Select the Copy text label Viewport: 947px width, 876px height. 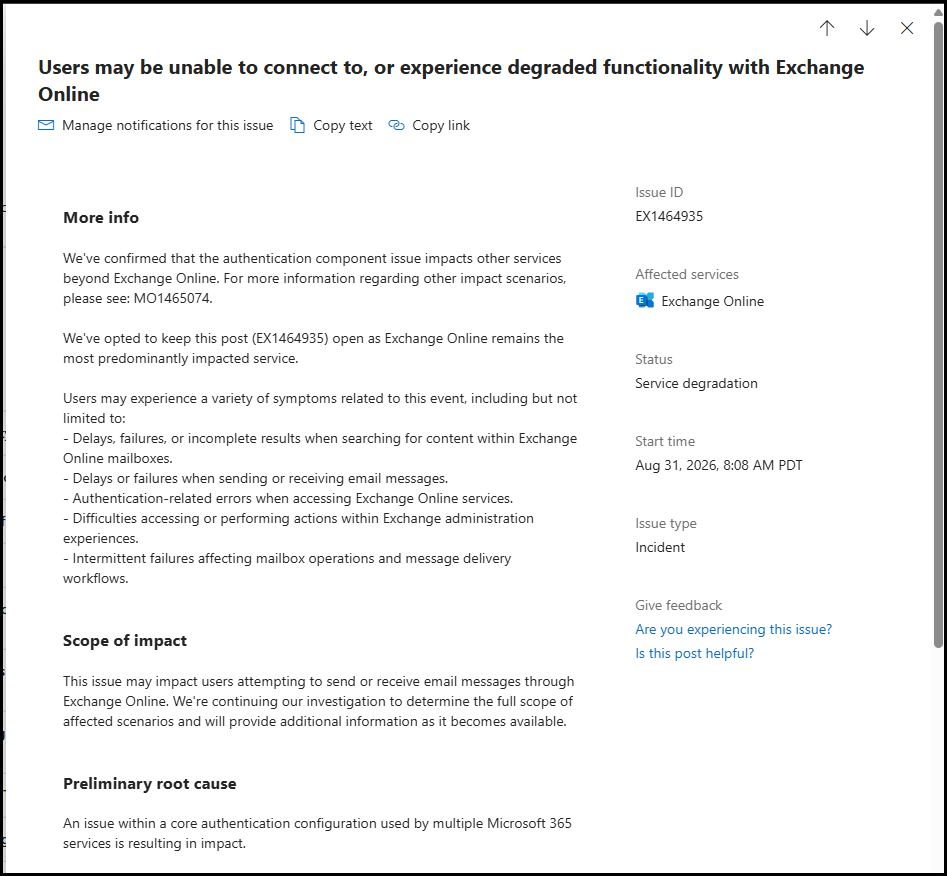click(x=342, y=125)
